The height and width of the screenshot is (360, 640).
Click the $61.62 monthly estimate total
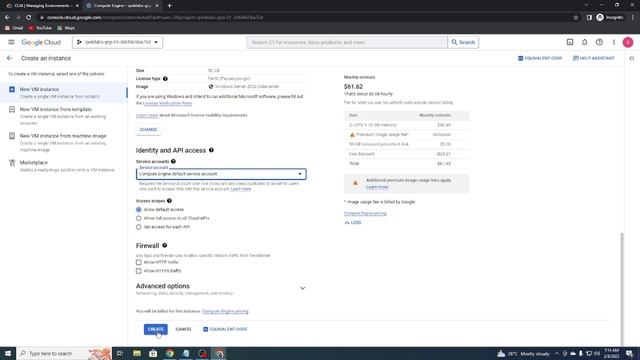(353, 87)
